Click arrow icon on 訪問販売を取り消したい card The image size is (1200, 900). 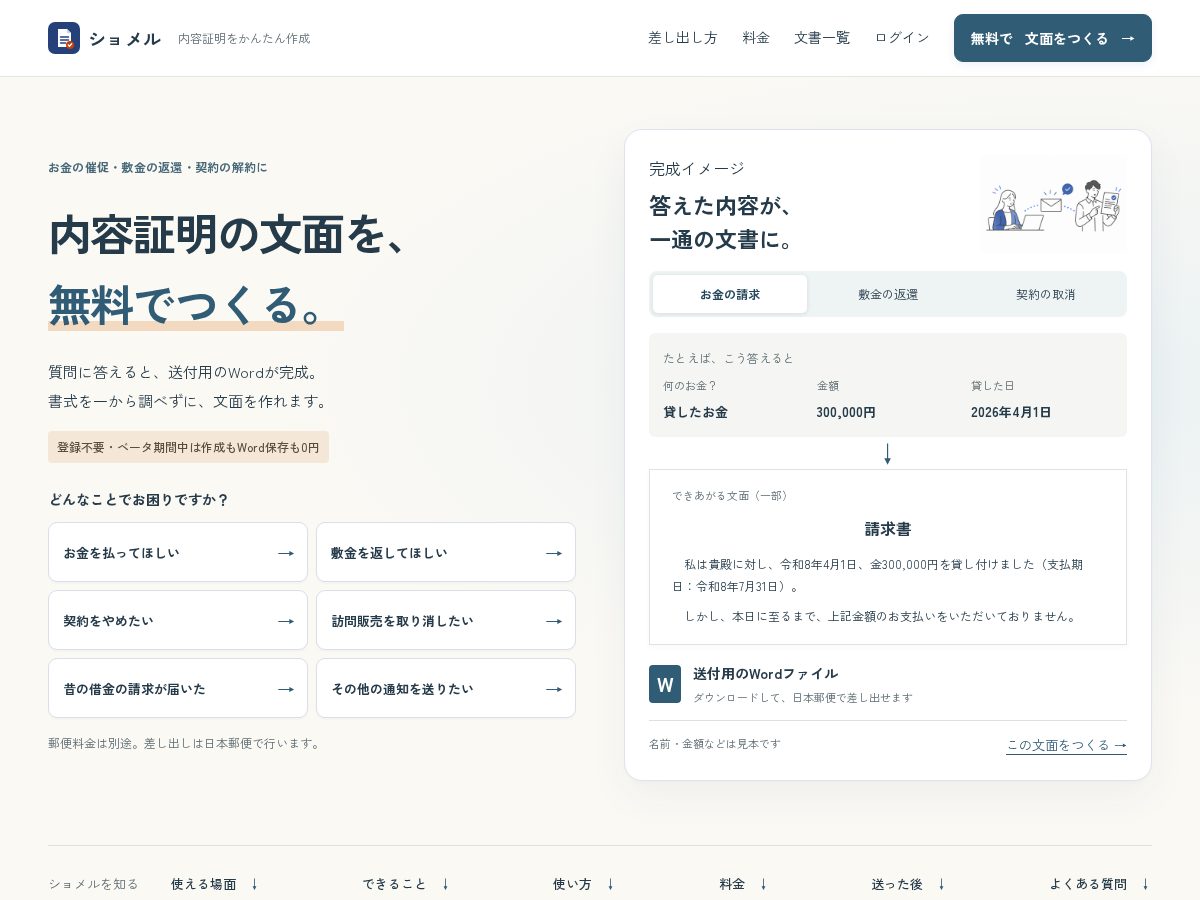(553, 621)
